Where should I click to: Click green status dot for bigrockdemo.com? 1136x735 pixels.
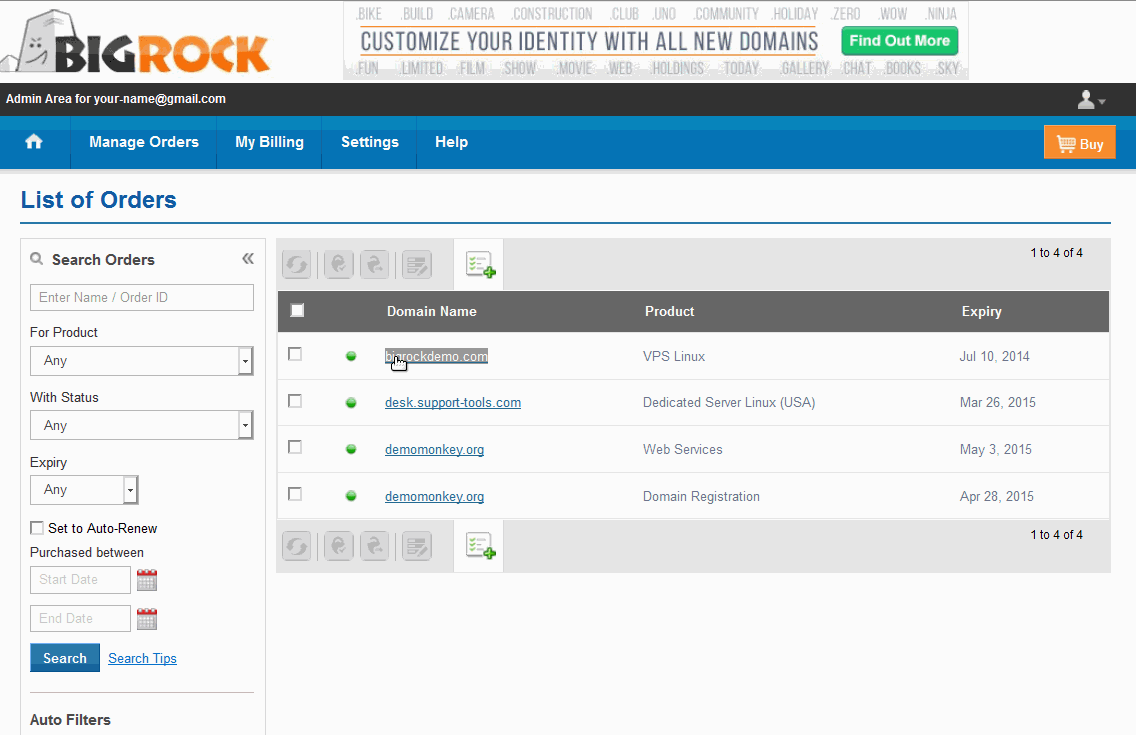(x=351, y=356)
